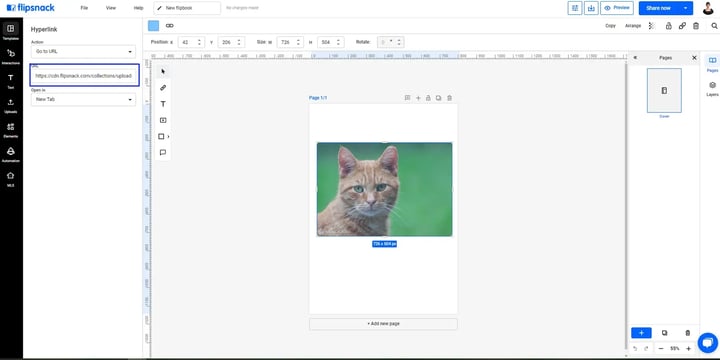
Task: Open the Interactions sidebar panel
Action: [11, 56]
